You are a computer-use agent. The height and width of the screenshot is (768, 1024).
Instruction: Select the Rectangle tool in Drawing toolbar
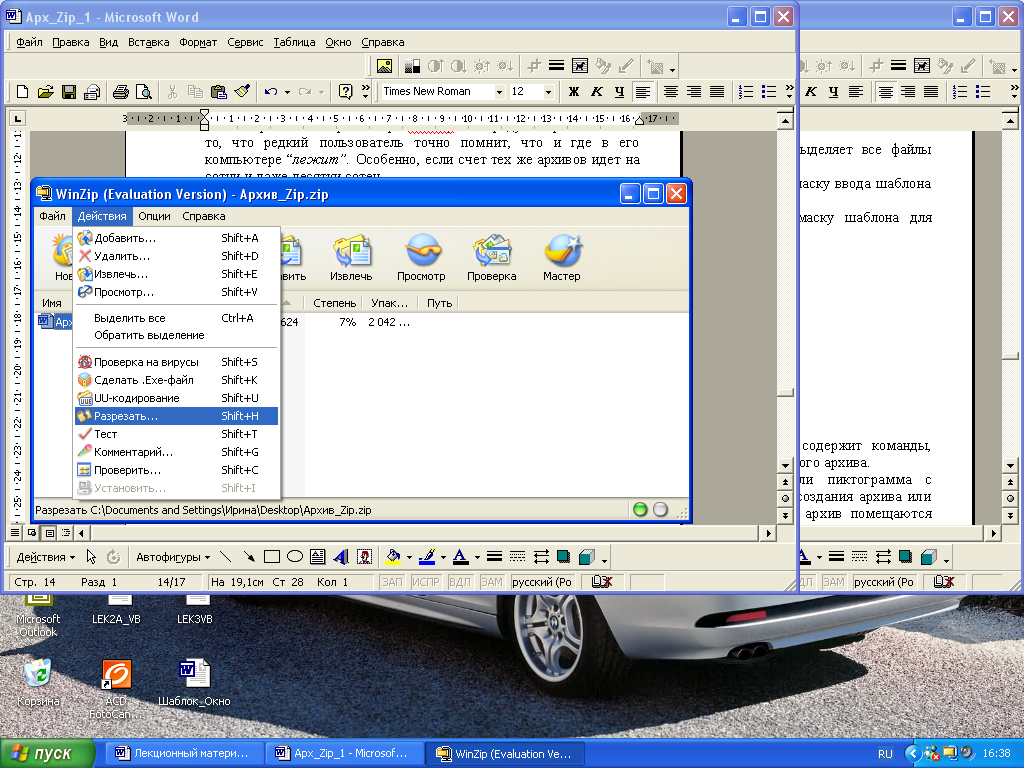[272, 557]
